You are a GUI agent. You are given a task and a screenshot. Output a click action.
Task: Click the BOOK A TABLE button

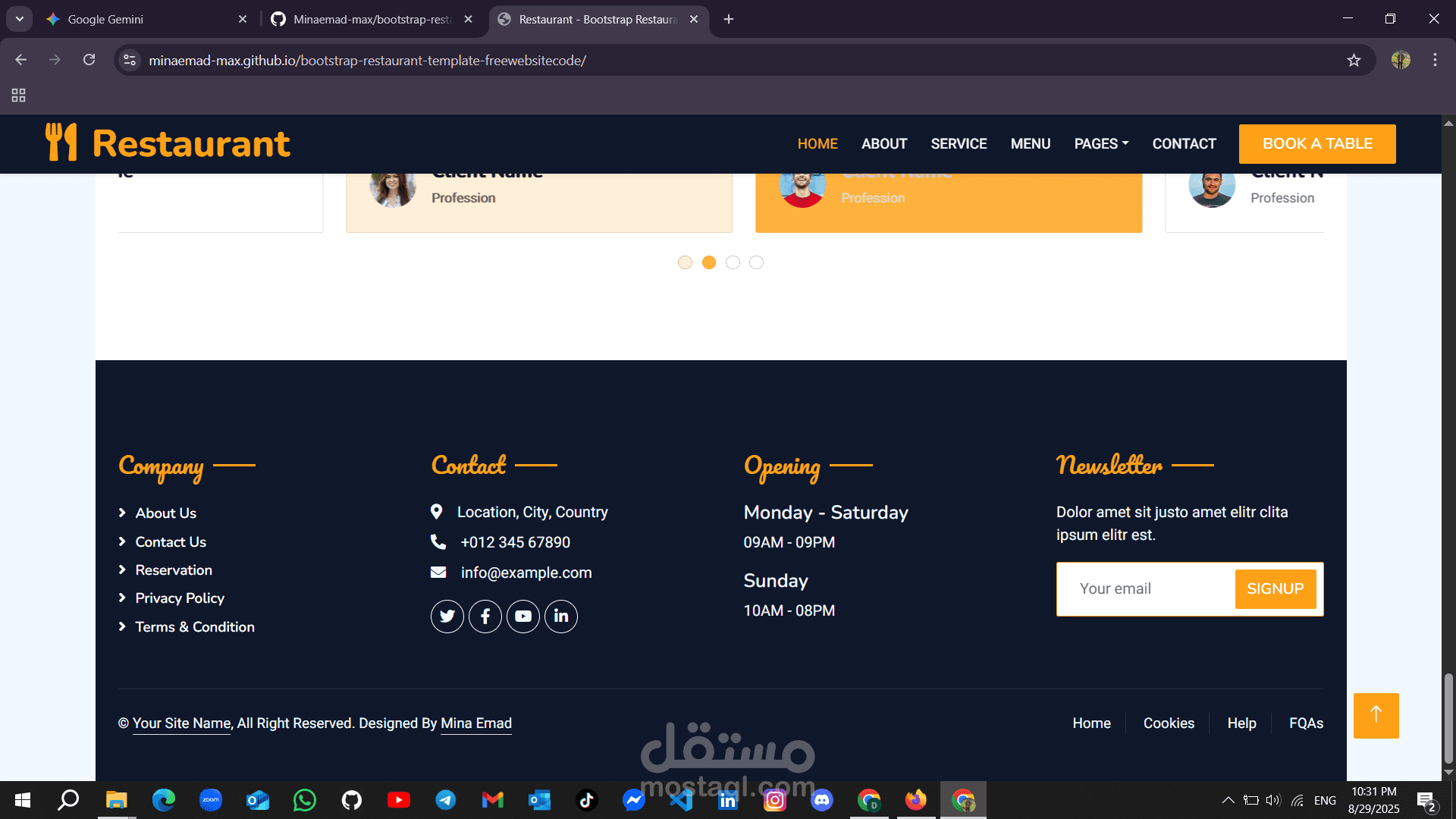(x=1317, y=143)
